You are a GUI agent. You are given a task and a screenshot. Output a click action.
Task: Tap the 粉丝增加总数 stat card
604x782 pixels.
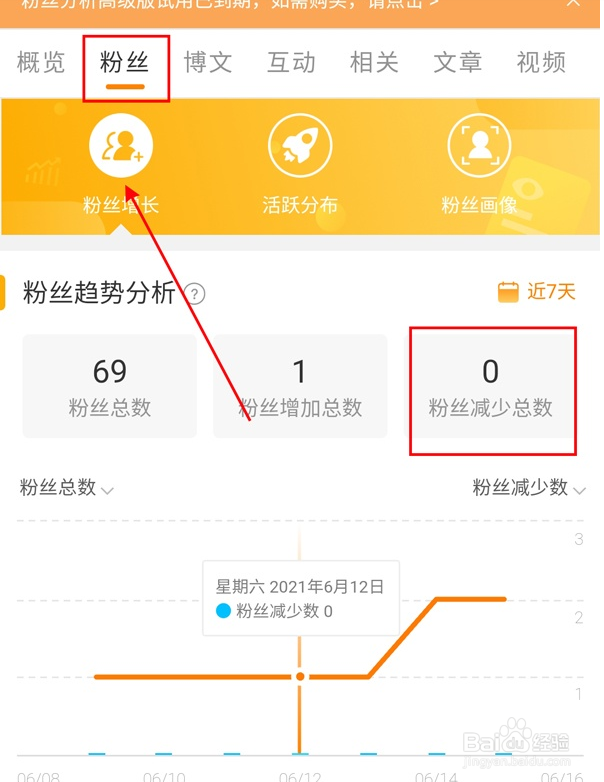point(300,386)
